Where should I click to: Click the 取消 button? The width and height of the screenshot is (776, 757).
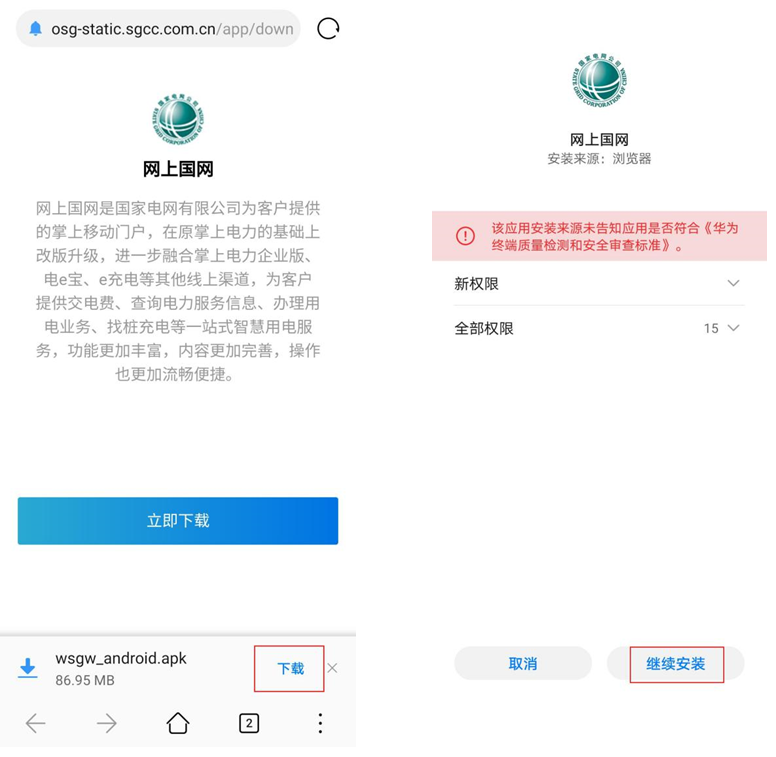pos(523,663)
